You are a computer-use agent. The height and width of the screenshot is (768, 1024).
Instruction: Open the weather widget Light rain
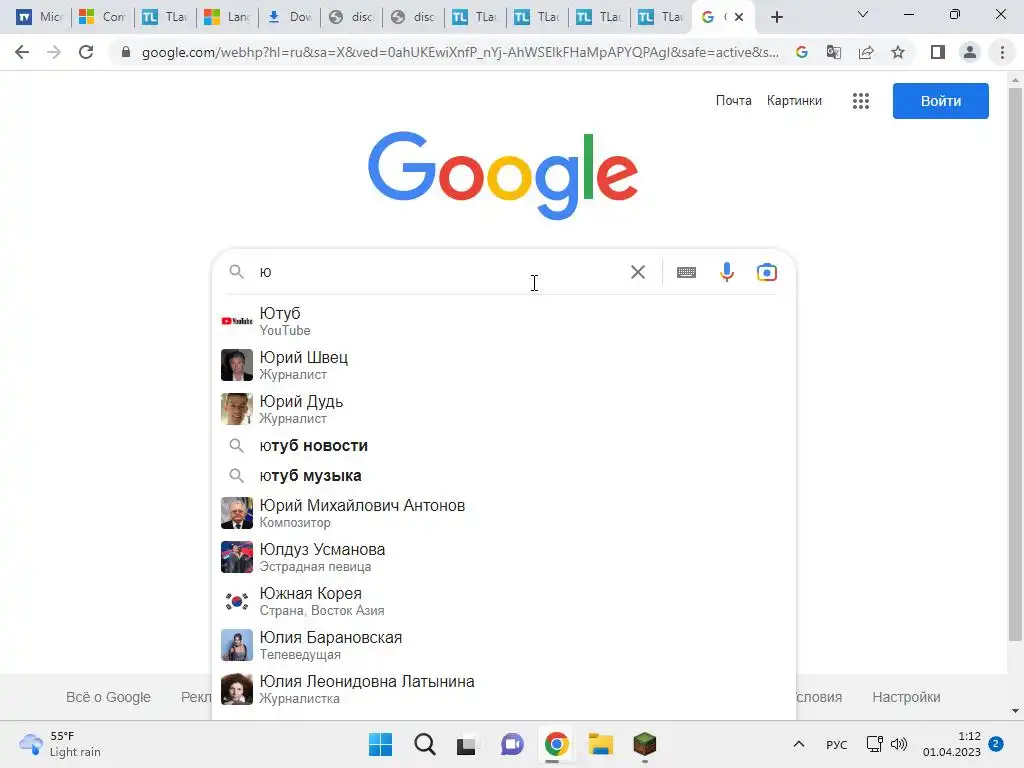point(60,744)
